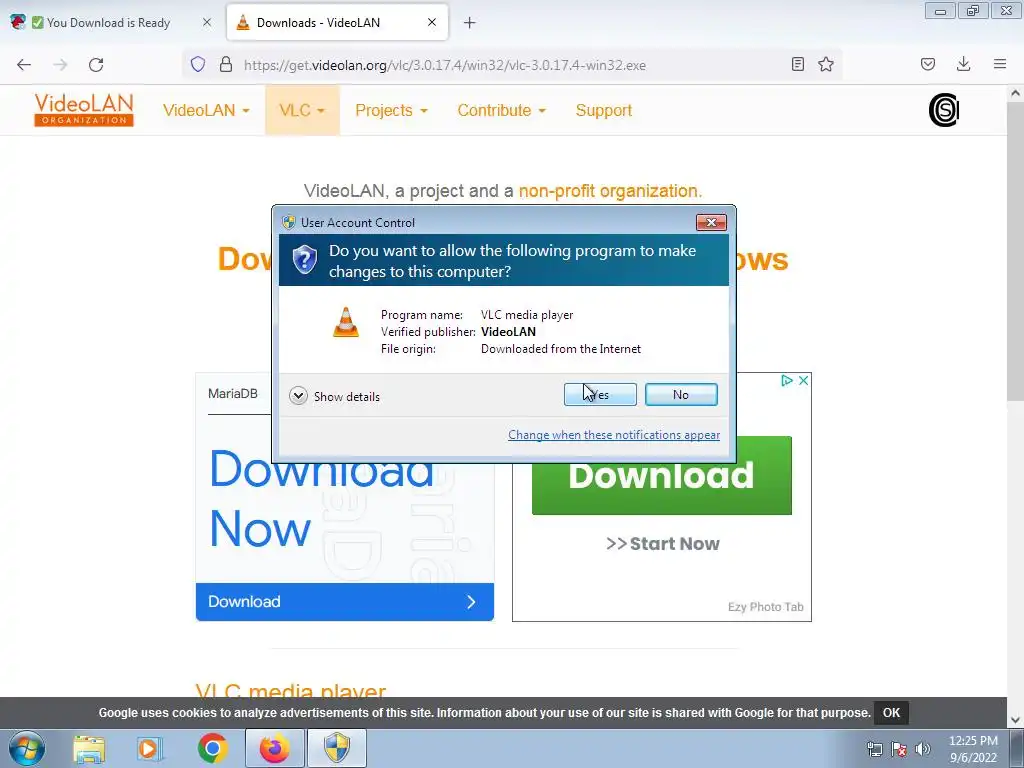Reload the current page
1024x768 pixels.
pos(96,65)
